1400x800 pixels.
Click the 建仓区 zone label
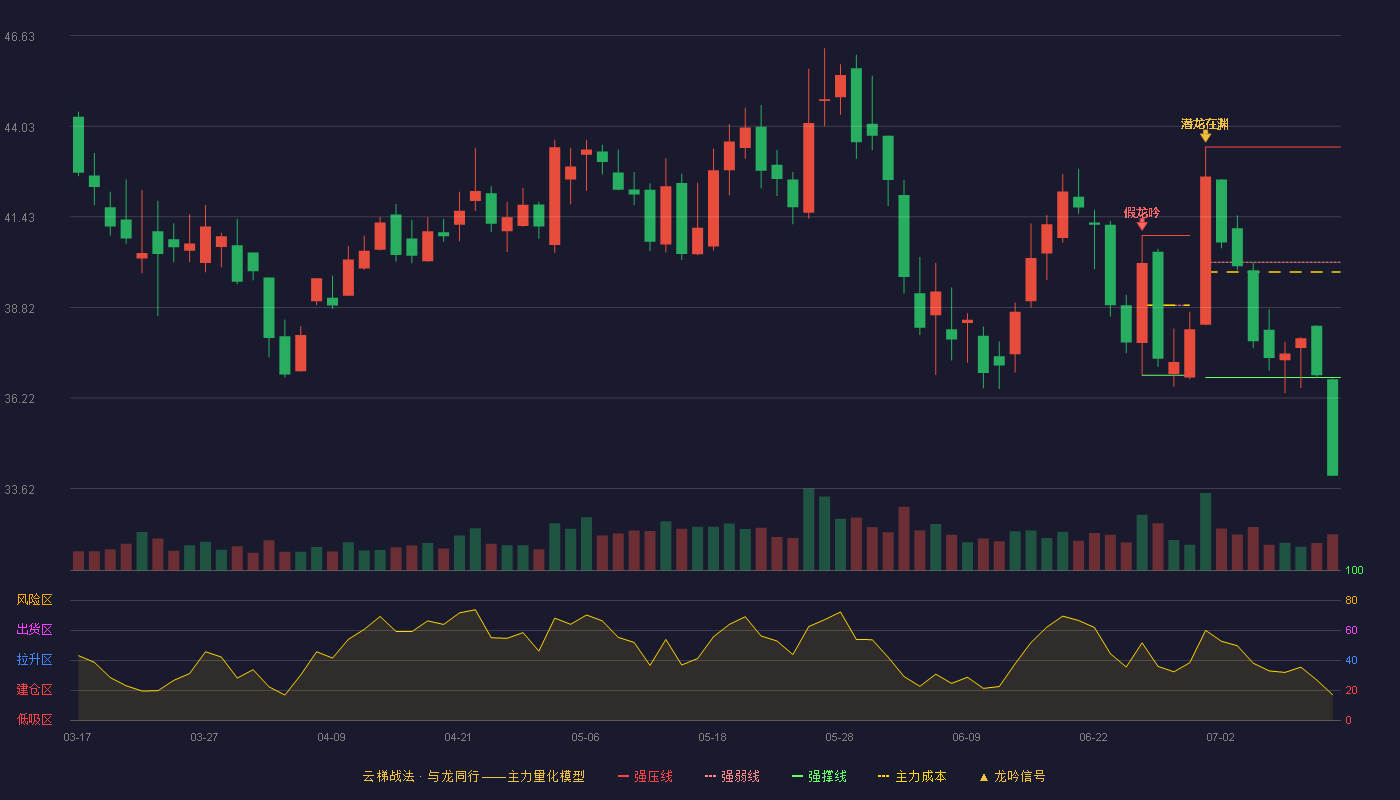click(x=34, y=690)
